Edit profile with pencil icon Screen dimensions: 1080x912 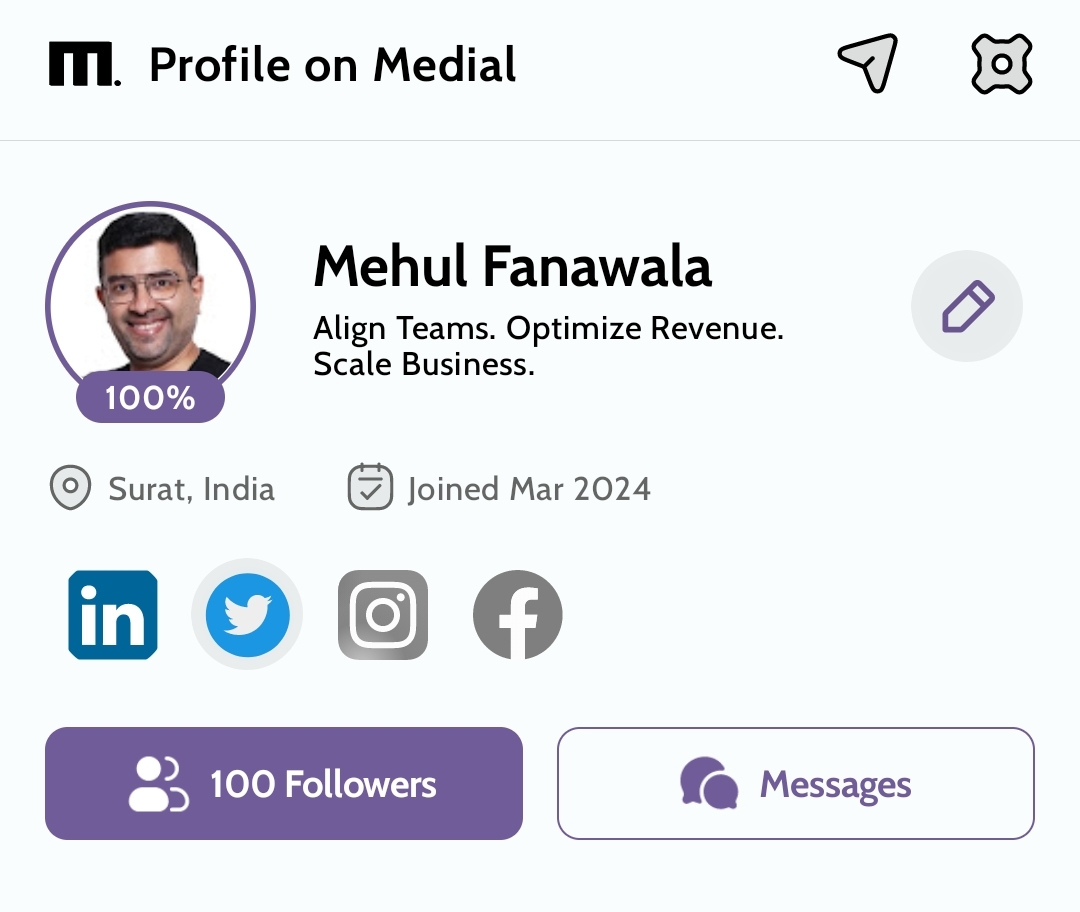click(966, 305)
